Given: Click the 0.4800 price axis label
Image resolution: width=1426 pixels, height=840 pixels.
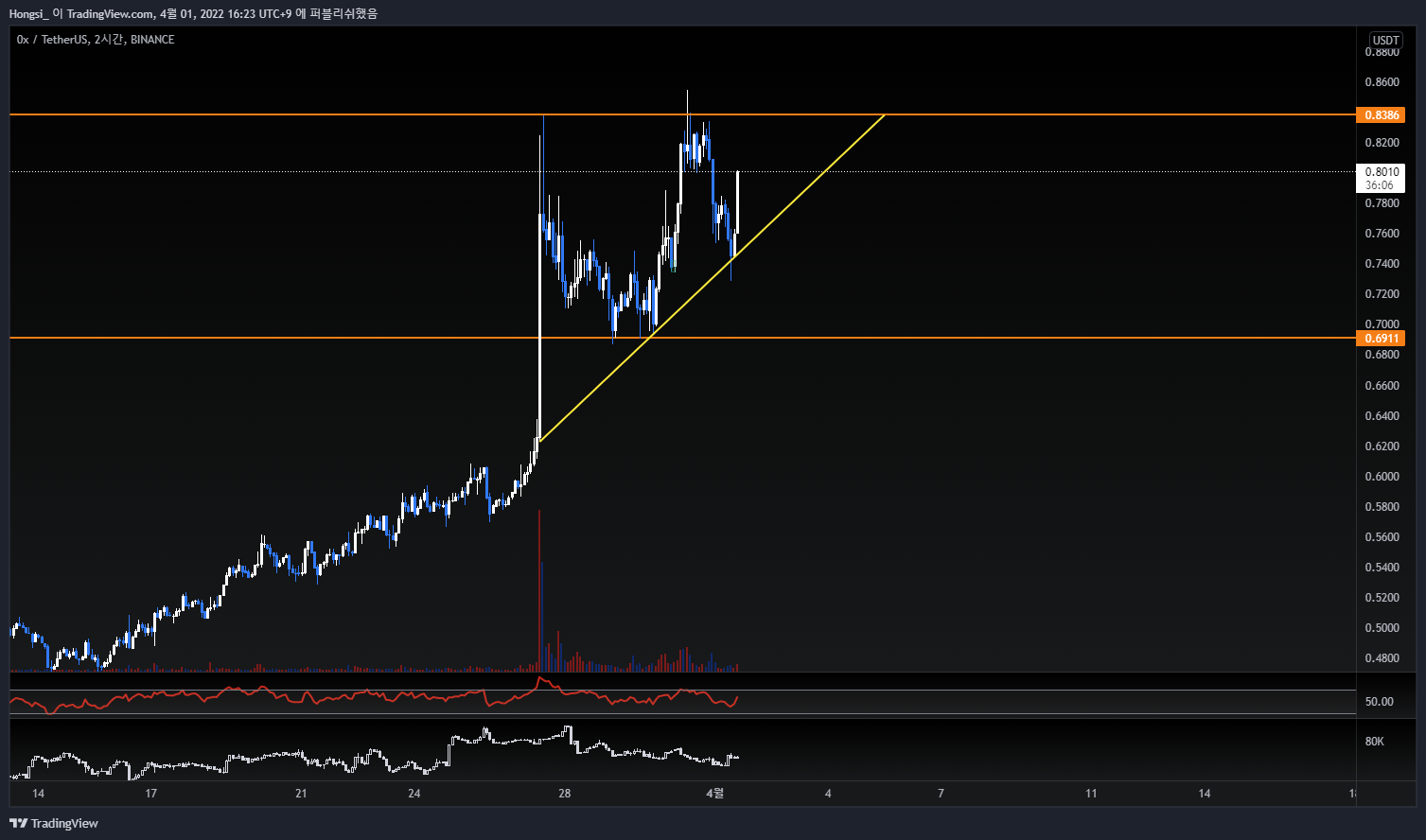Looking at the screenshot, I should coord(1382,658).
